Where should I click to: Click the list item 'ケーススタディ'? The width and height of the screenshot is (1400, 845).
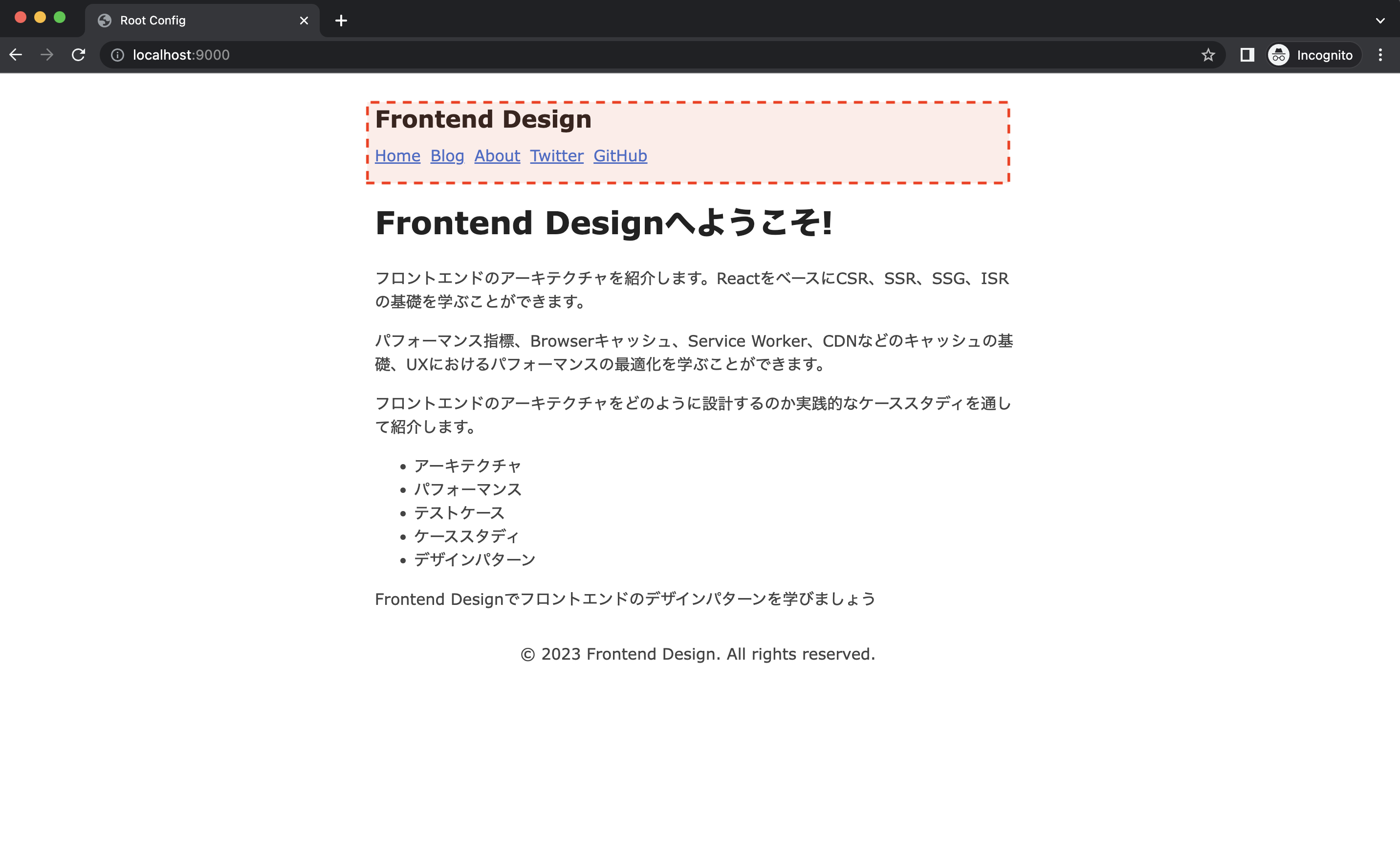(466, 536)
